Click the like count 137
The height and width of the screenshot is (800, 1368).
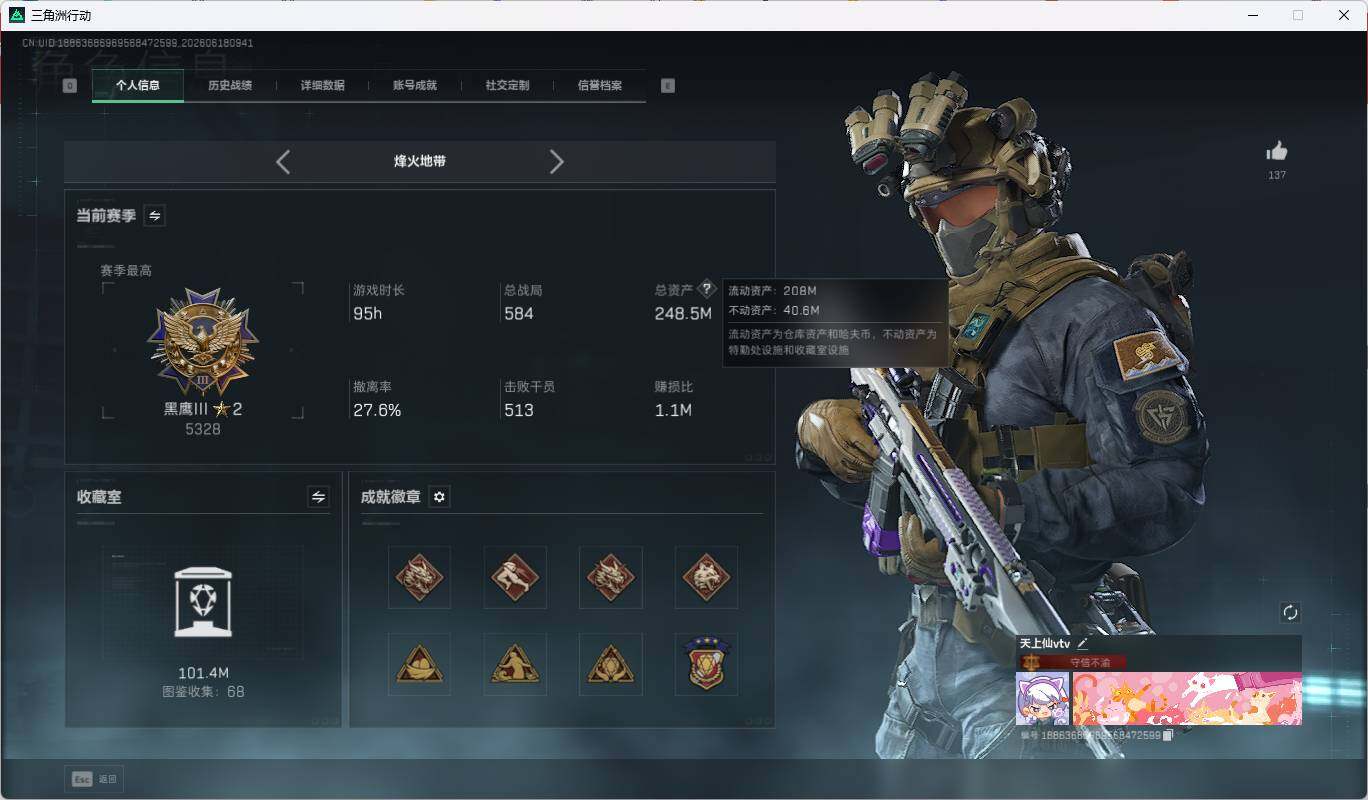(1277, 175)
